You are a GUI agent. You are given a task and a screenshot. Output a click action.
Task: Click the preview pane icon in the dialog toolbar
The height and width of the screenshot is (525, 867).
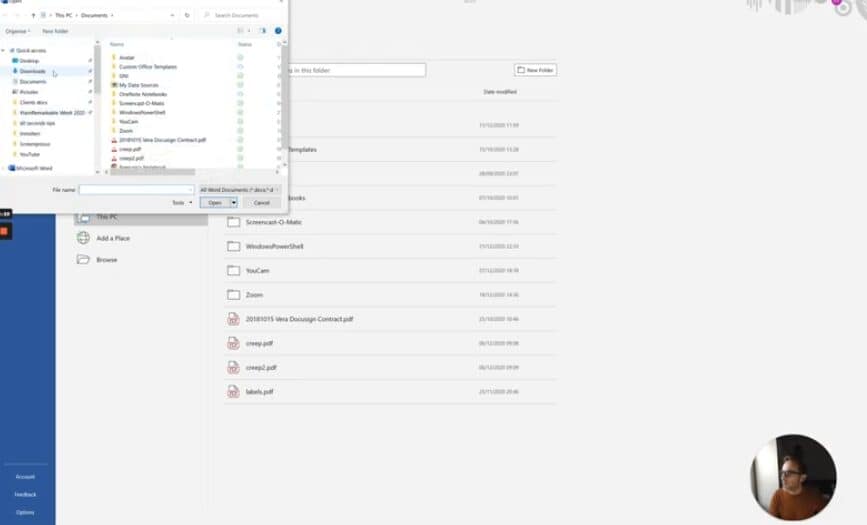click(263, 31)
